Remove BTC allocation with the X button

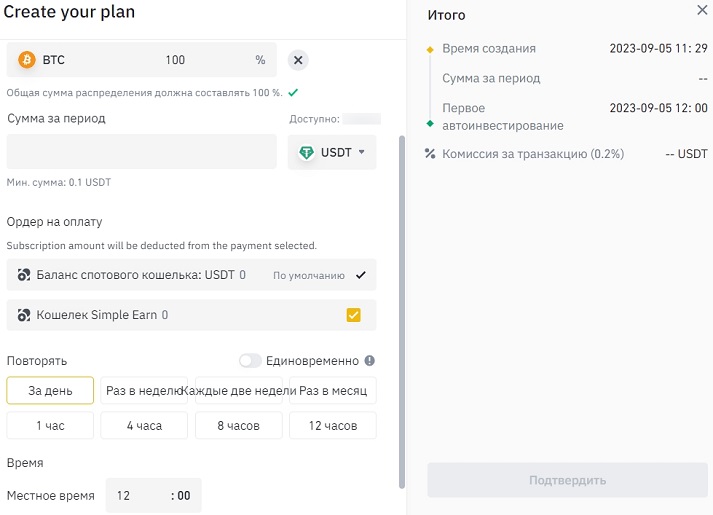(x=298, y=60)
